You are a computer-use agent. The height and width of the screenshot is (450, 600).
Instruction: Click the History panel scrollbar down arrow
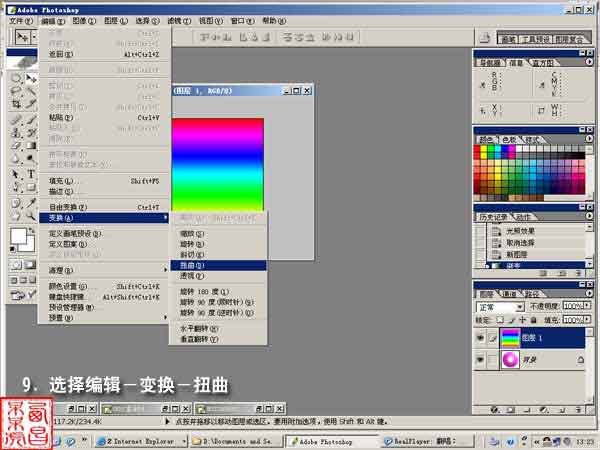pyautogui.click(x=590, y=264)
